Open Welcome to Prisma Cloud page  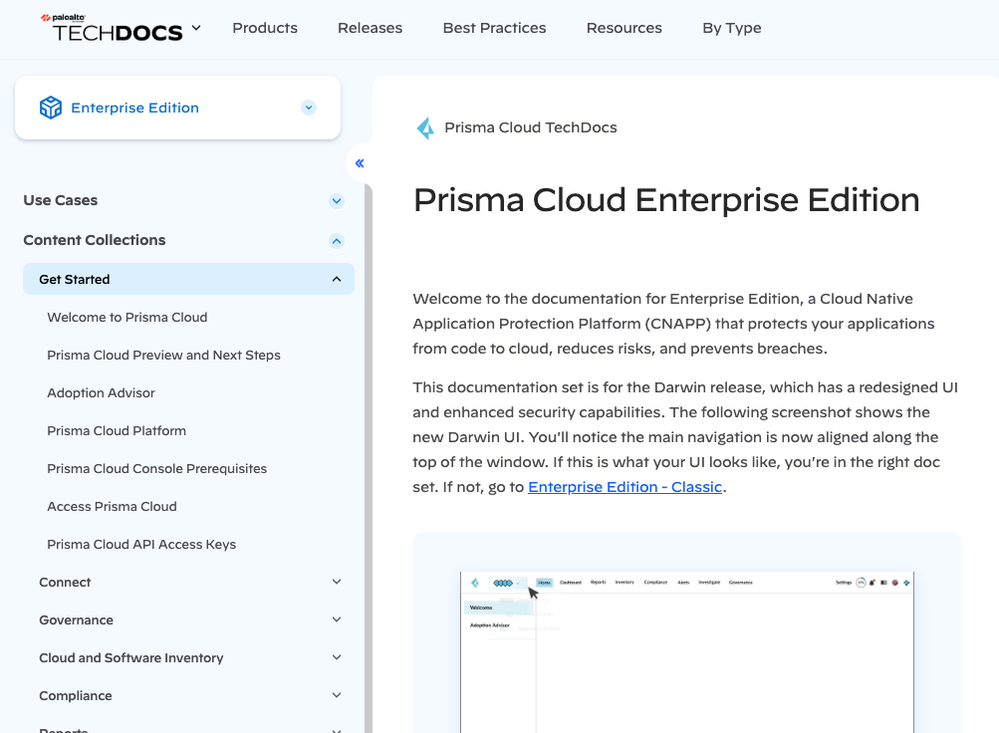tap(127, 317)
